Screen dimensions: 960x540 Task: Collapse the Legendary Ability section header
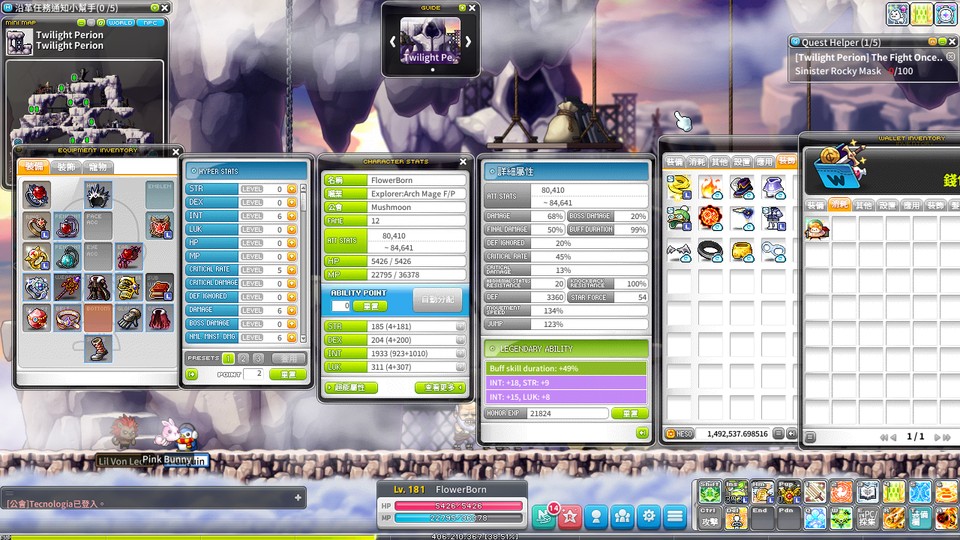point(566,348)
